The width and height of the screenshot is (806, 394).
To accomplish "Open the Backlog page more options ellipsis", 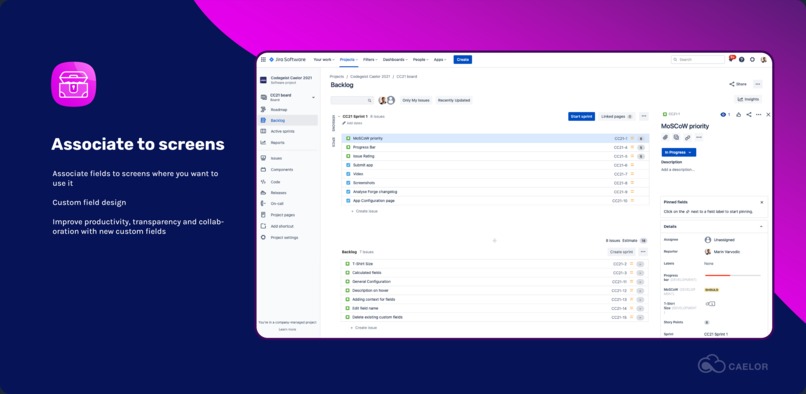I will point(758,84).
